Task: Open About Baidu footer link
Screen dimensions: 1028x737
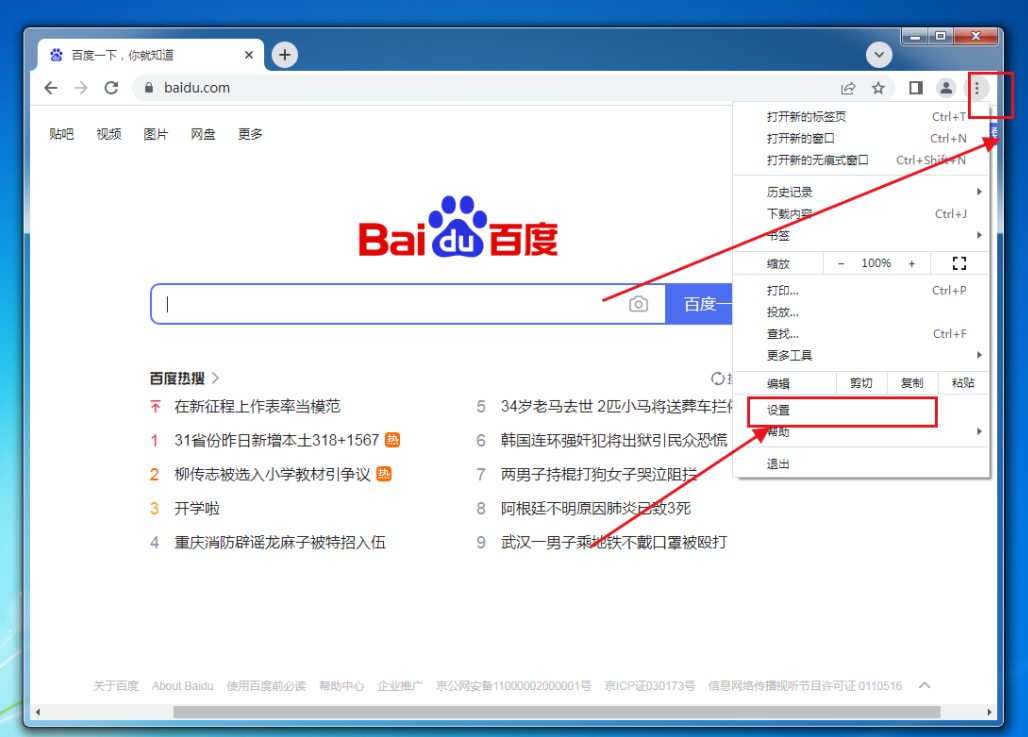Action: pyautogui.click(x=183, y=686)
